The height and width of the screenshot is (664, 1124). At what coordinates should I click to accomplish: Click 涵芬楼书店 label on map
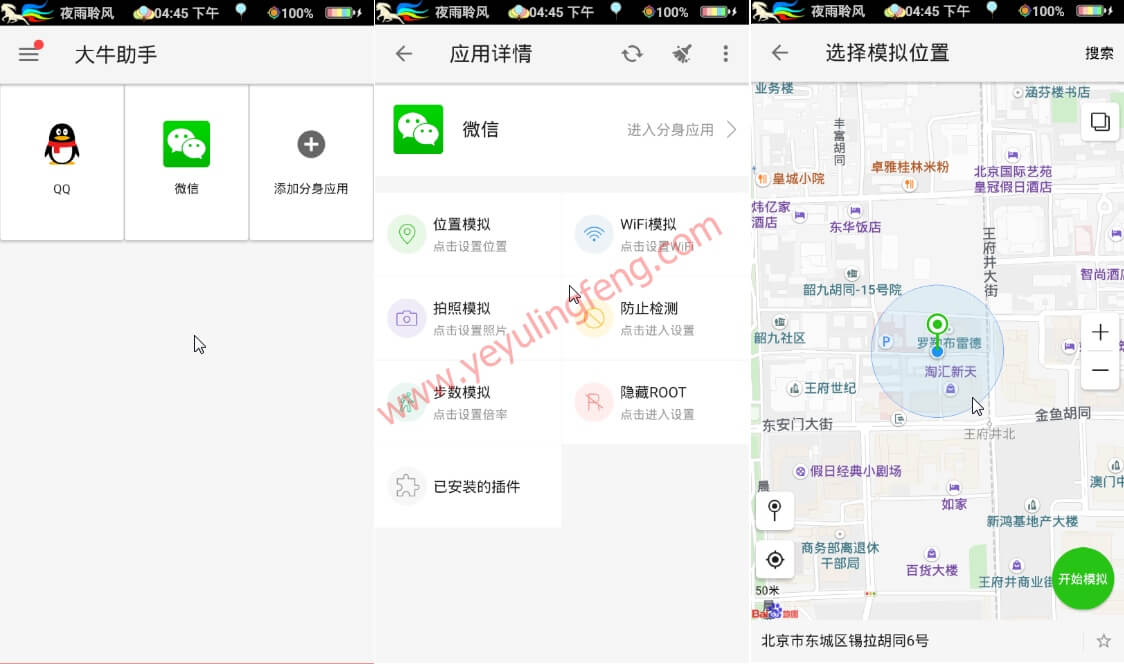(x=1057, y=92)
